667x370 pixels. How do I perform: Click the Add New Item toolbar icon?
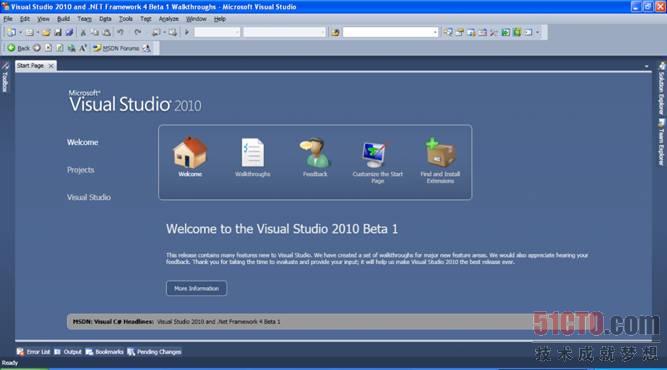click(x=29, y=32)
